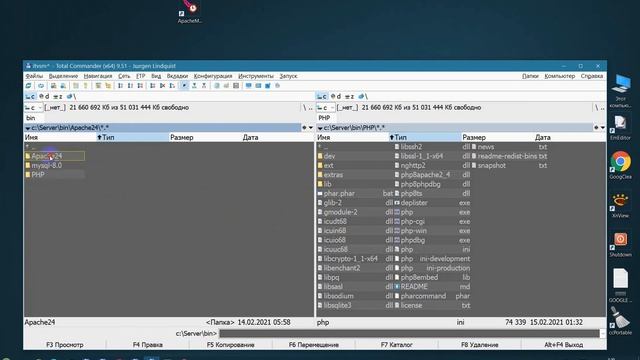Image resolution: width=640 pixels, height=360 pixels.
Task: Sort left panel by Размер column
Action: pos(205,138)
